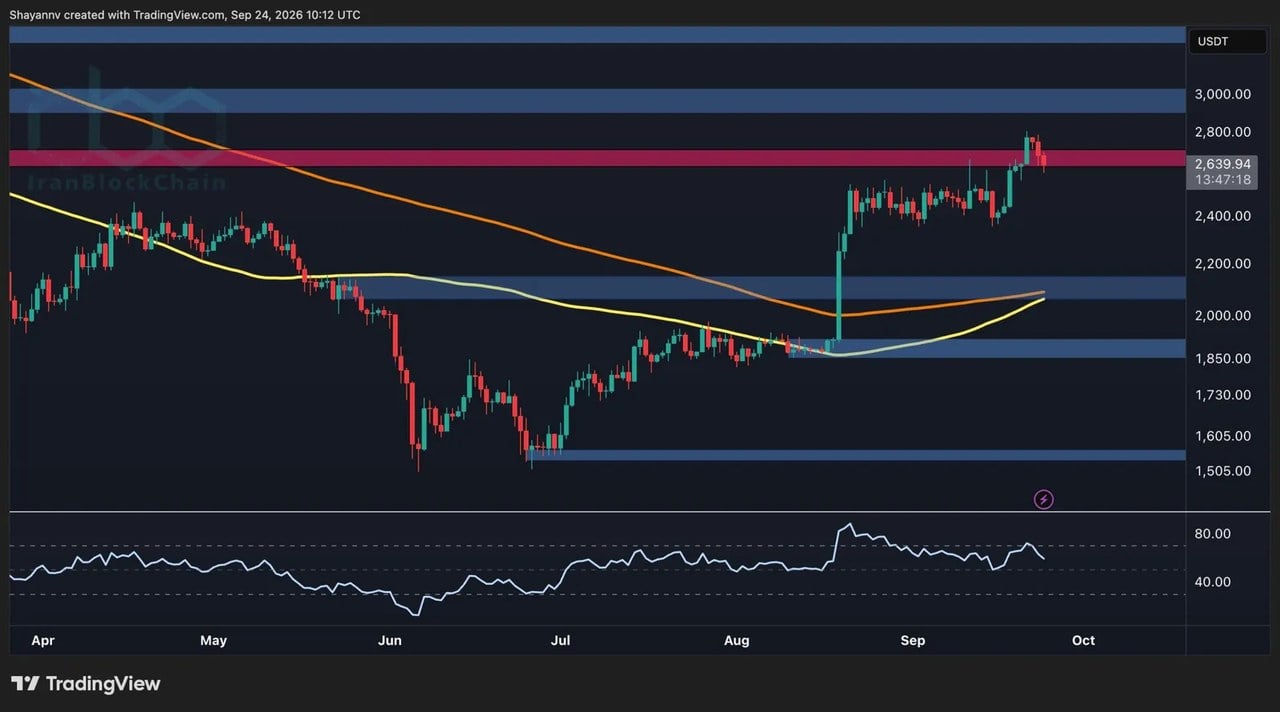
Task: Select the red resistance zone rectangle
Action: click(597, 158)
